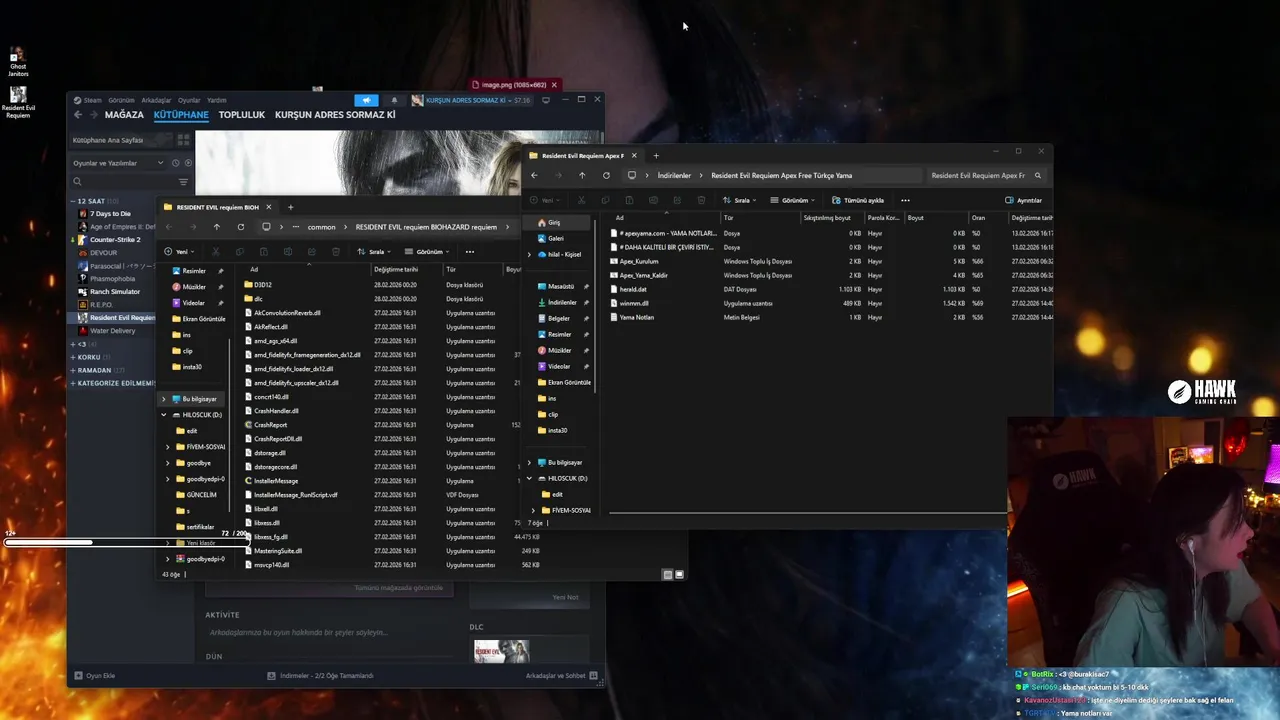Go back in the Apex Türkçe Yama Explorer
Screen dimensions: 1280x720
point(534,175)
